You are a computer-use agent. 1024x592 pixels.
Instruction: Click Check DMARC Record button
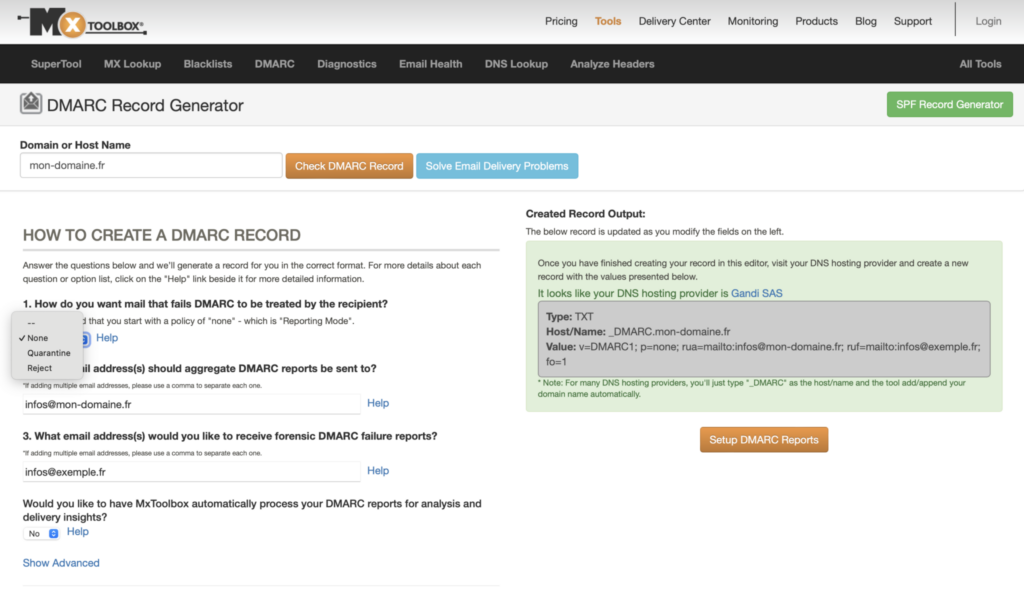349,166
